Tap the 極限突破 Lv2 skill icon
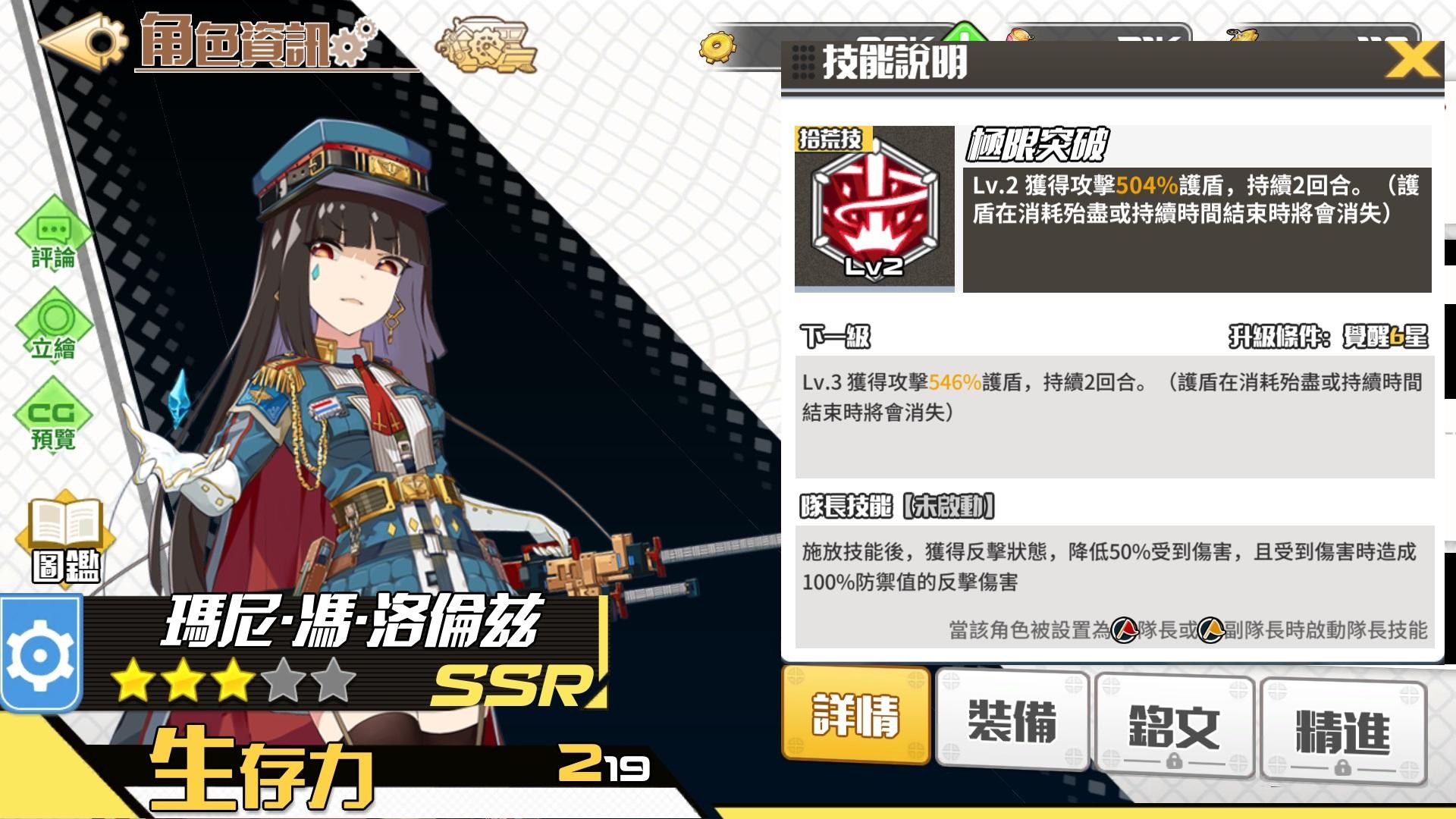This screenshot has width=1456, height=819. [x=874, y=209]
